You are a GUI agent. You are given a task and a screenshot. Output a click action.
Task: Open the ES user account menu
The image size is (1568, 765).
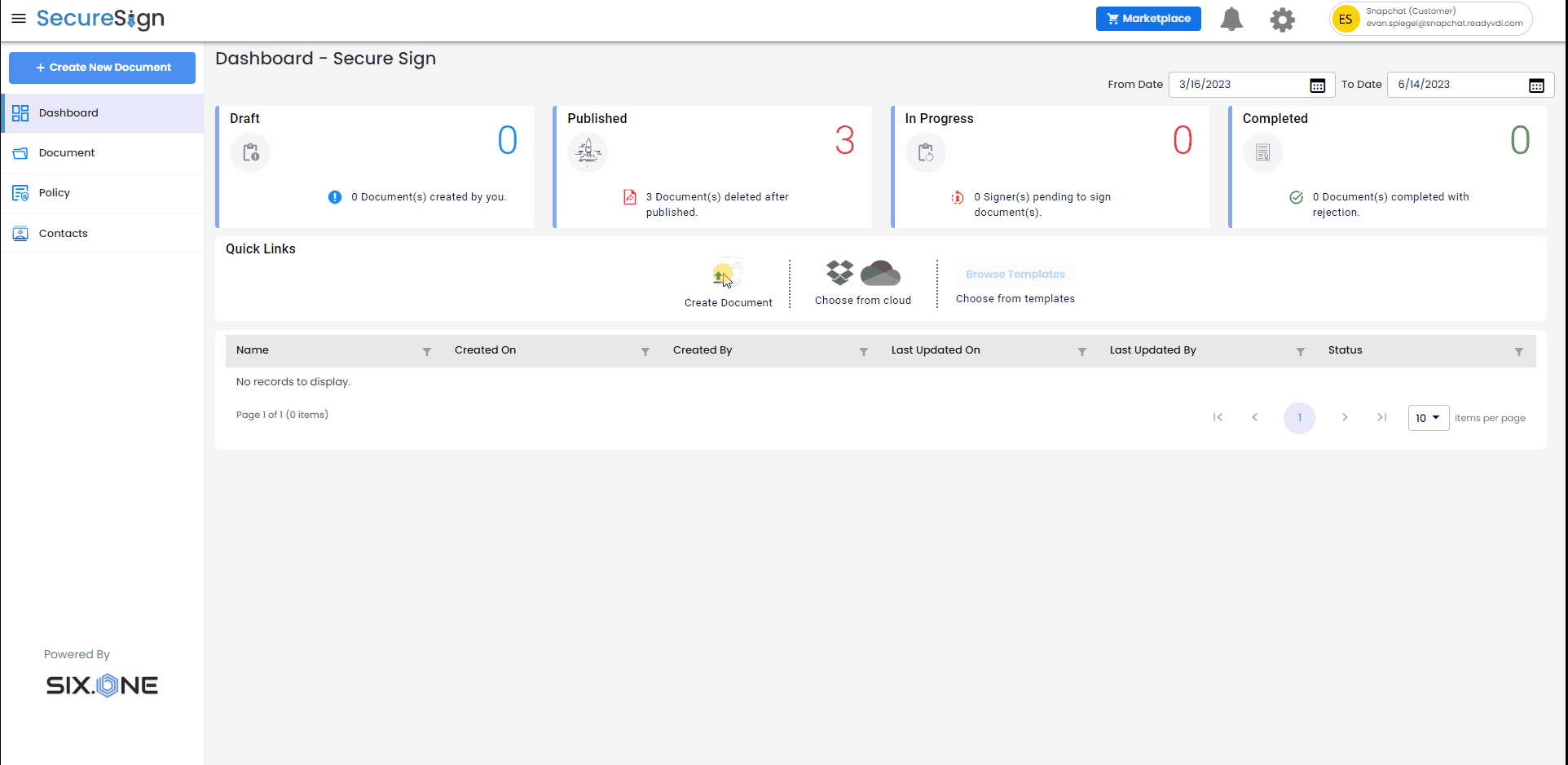tap(1346, 19)
